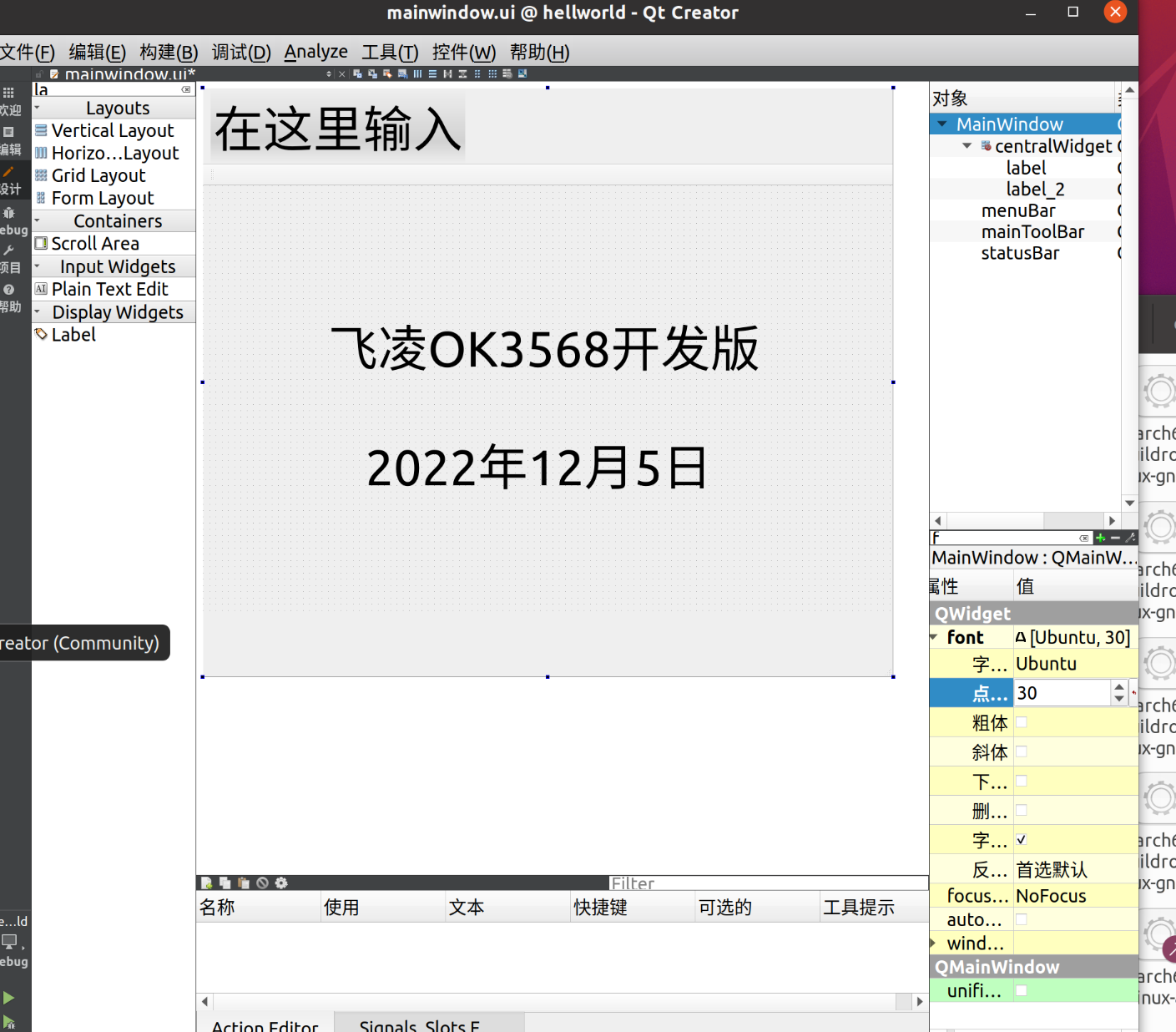Click New Action icon in Action Editor
1176x1032 pixels.
206,883
